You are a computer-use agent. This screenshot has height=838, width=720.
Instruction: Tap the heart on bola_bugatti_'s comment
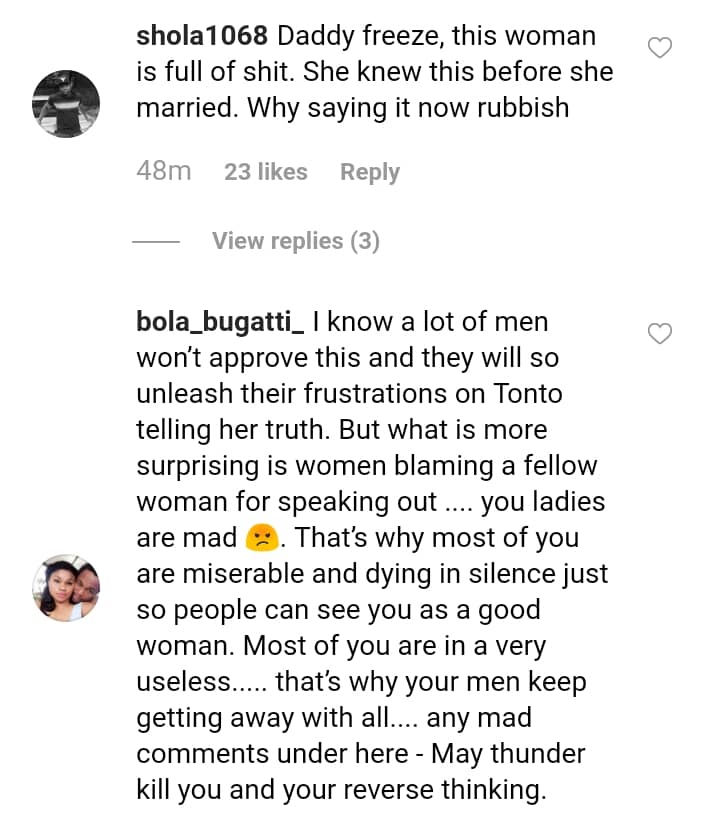(x=660, y=333)
